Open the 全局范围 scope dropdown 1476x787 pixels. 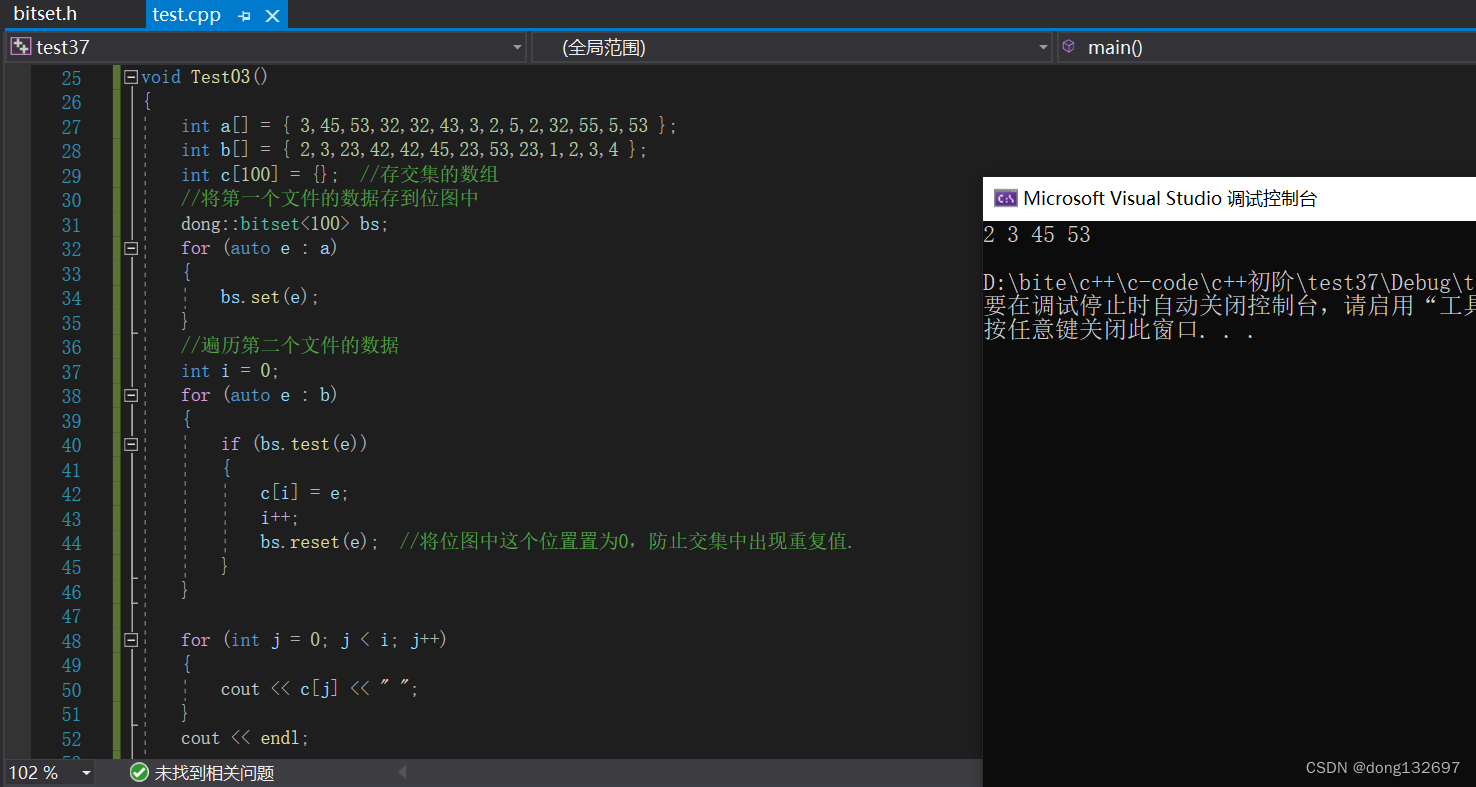click(x=1043, y=47)
